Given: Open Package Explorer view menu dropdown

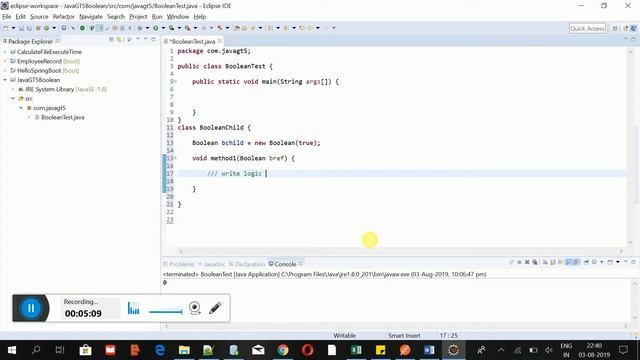Looking at the screenshot, I should (x=138, y=40).
